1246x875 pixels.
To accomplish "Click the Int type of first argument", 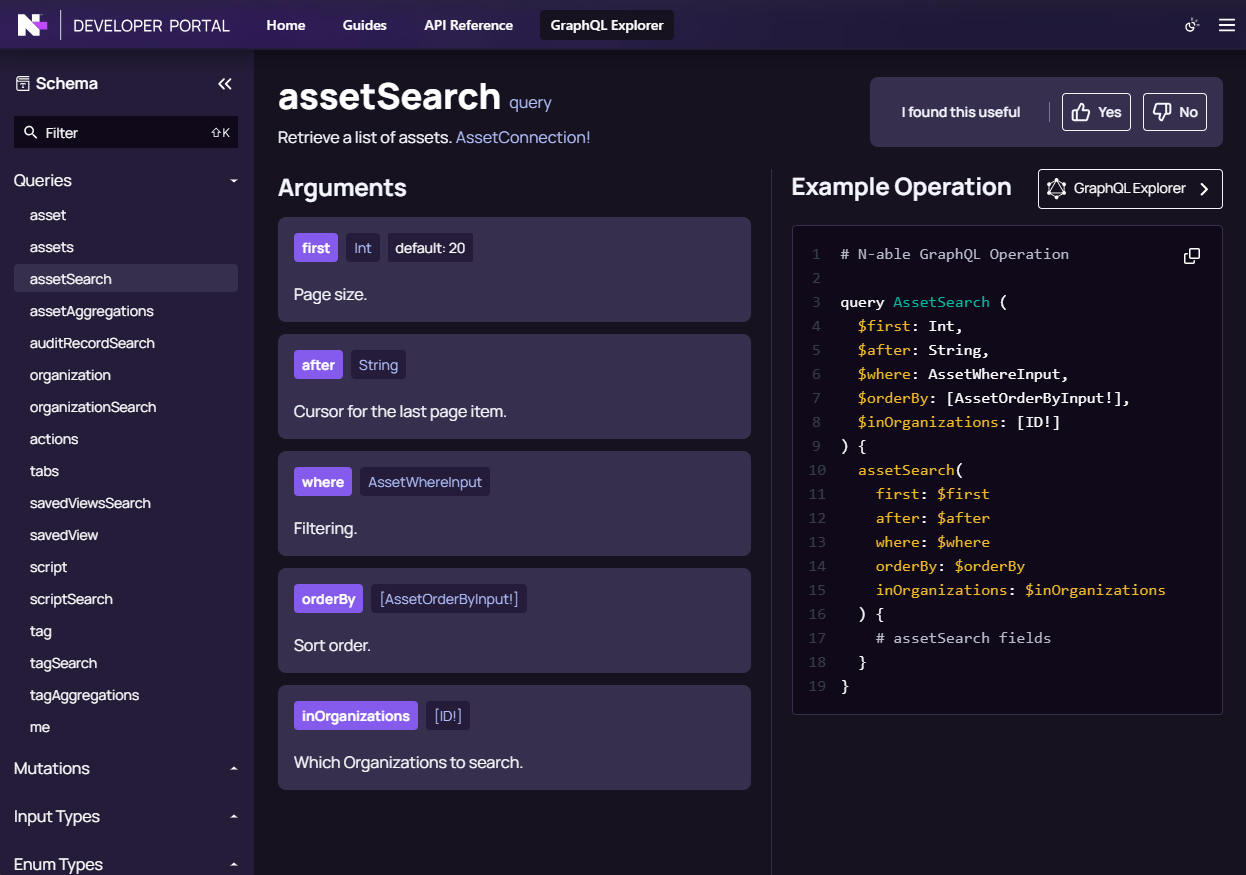I will [363, 248].
